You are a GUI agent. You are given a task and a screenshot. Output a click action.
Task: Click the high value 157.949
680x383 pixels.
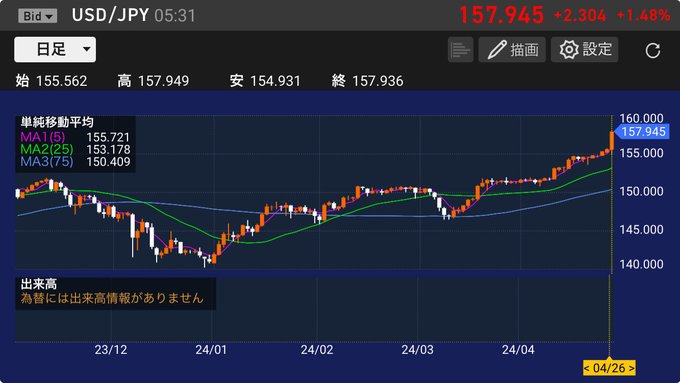point(163,81)
